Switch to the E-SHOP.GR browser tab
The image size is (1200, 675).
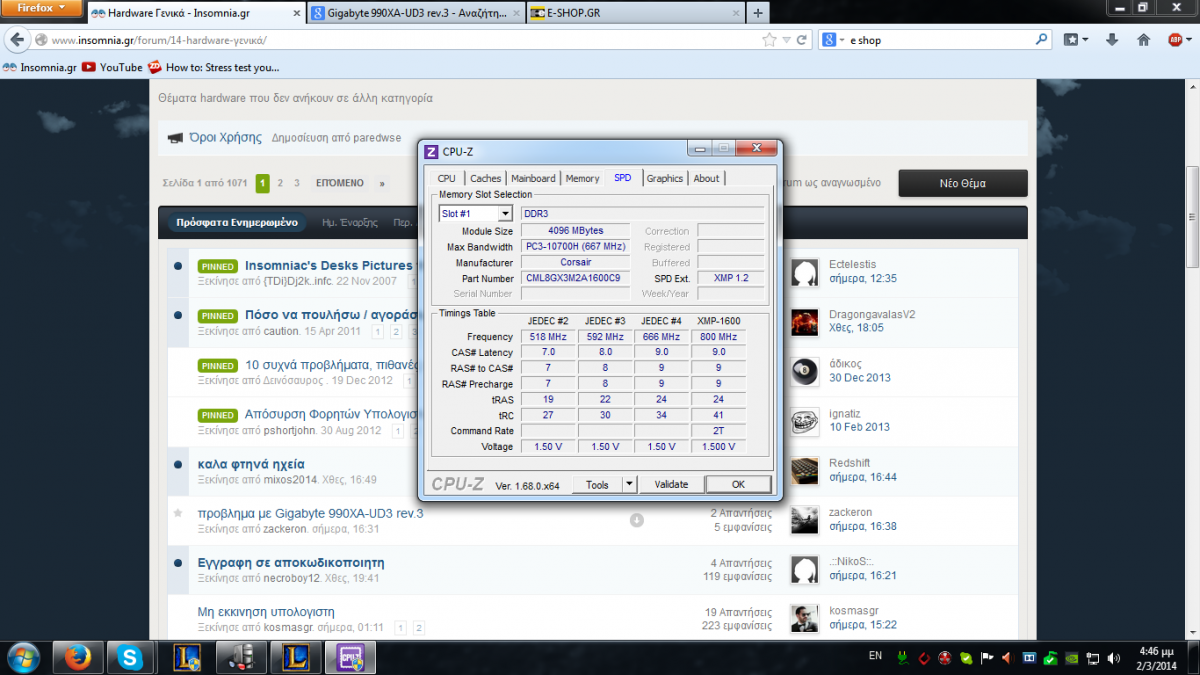[634, 13]
